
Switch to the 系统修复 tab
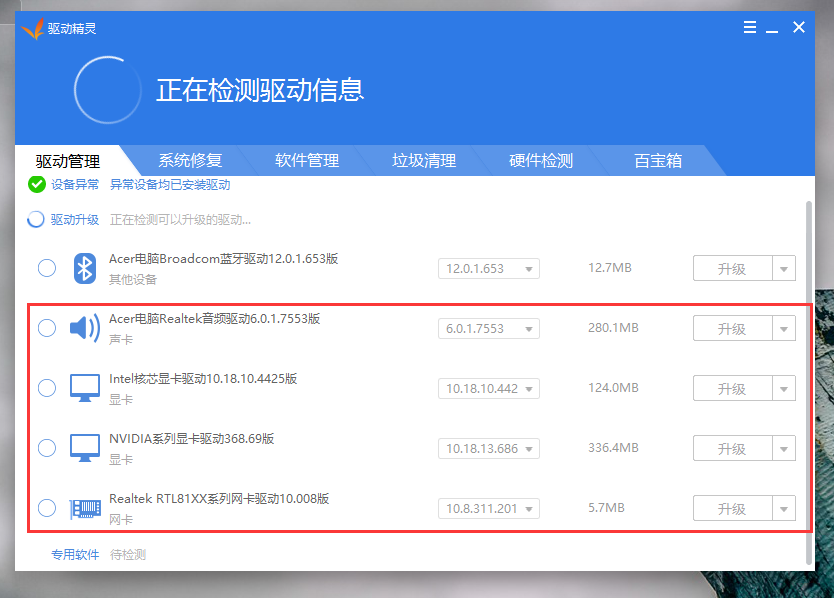tap(190, 160)
